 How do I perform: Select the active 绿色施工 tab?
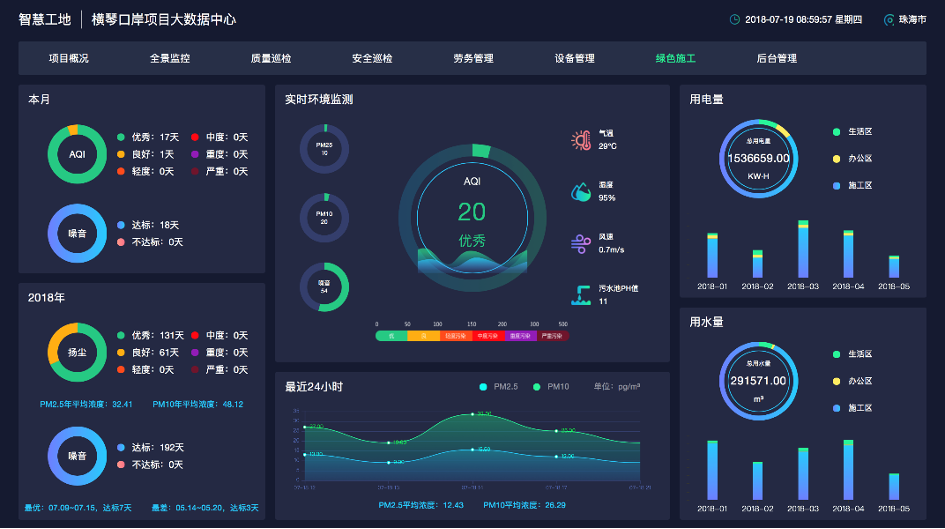676,58
